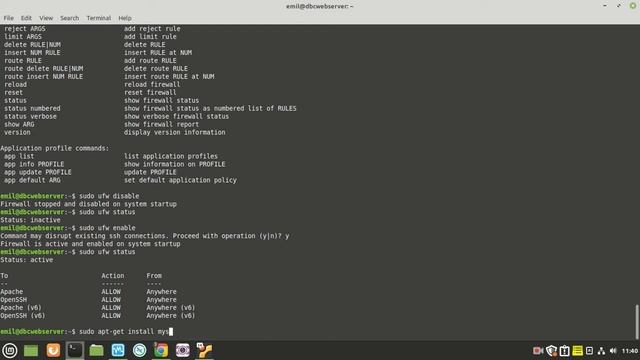Viewport: 640px width, 360px height.
Task: Open the network connections tray icon
Action: 601,351
